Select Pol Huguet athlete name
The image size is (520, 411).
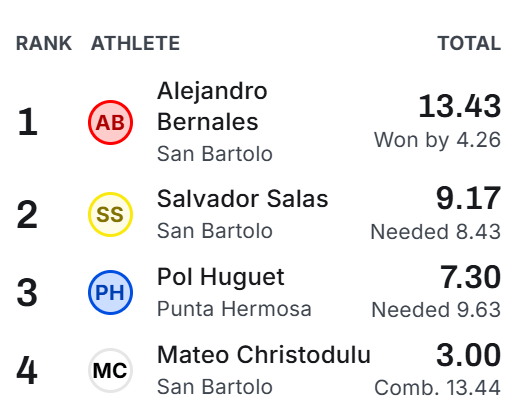click(x=221, y=277)
